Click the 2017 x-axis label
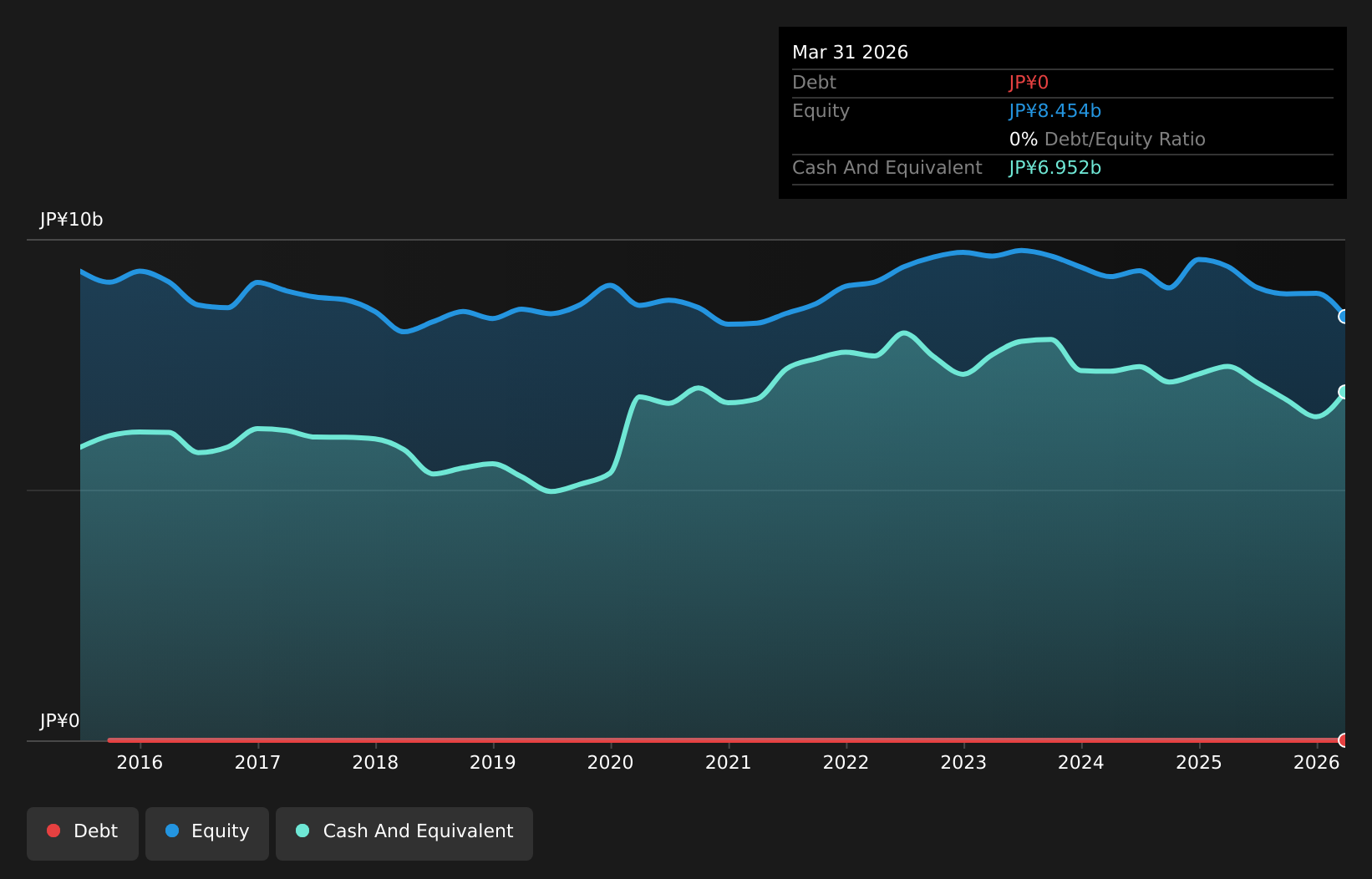 (x=257, y=762)
